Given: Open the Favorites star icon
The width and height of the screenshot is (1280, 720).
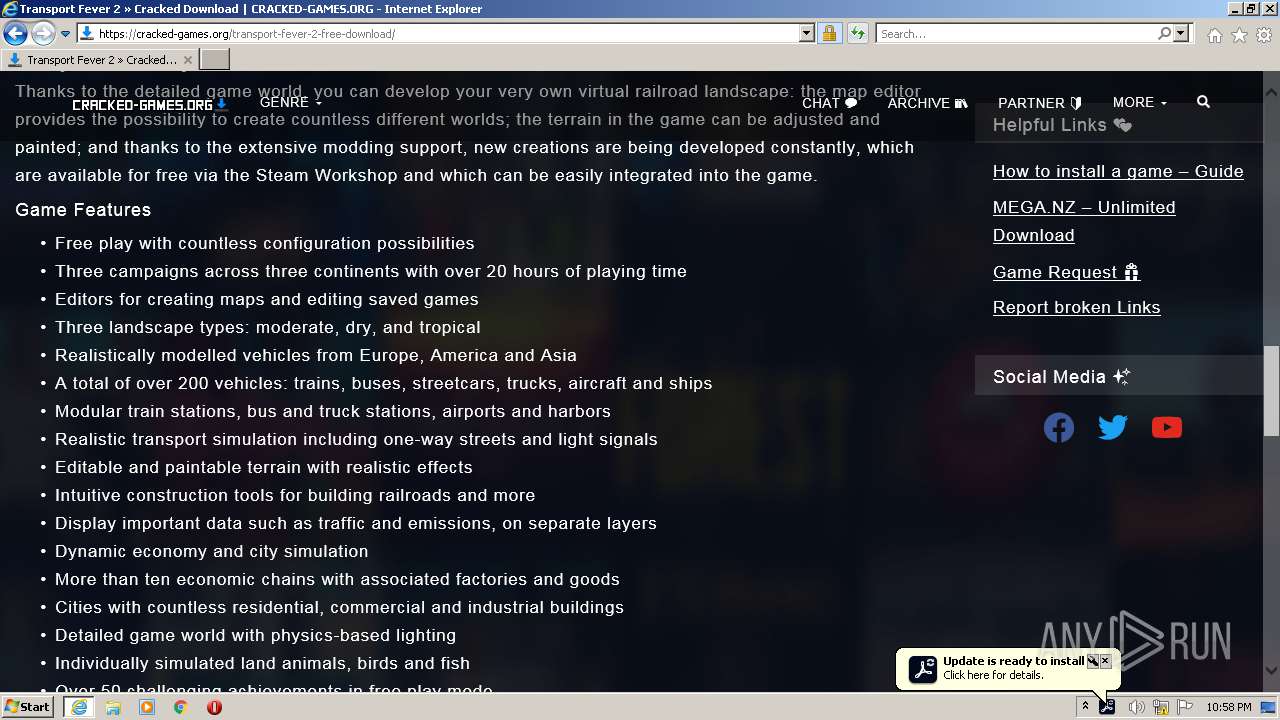Looking at the screenshot, I should pyautogui.click(x=1239, y=35).
